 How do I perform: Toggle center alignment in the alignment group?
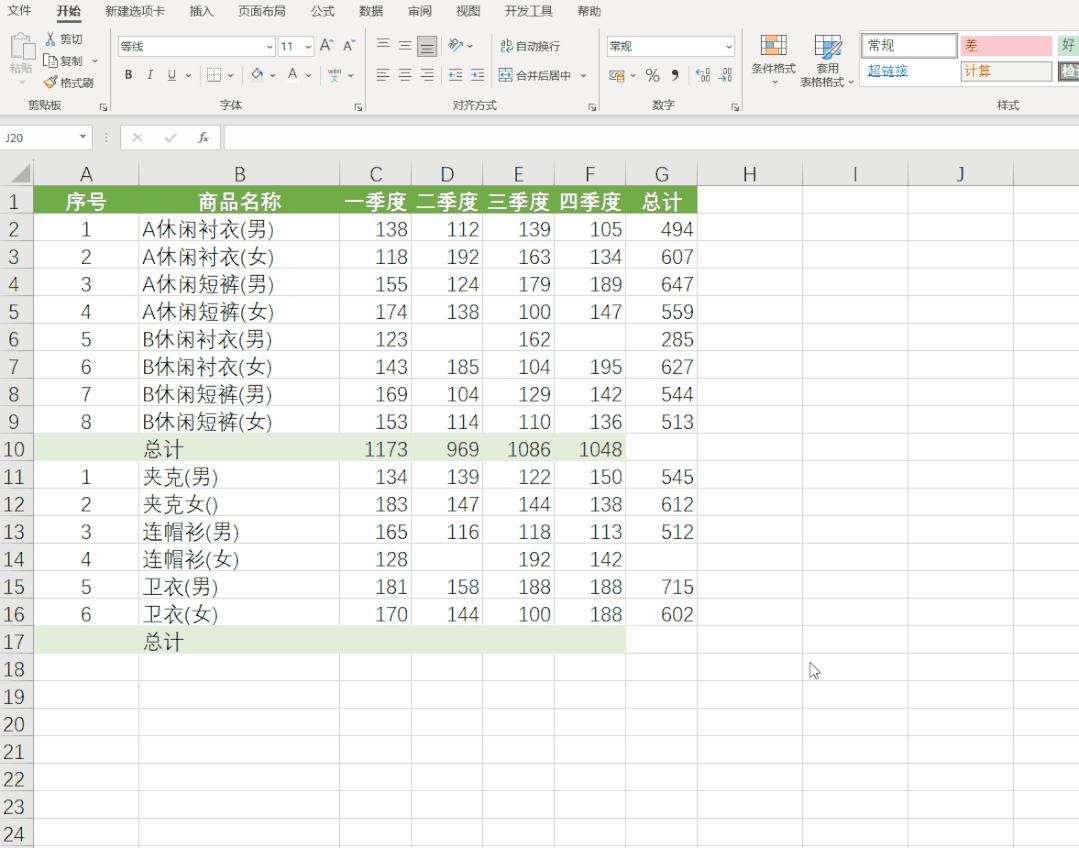point(403,75)
